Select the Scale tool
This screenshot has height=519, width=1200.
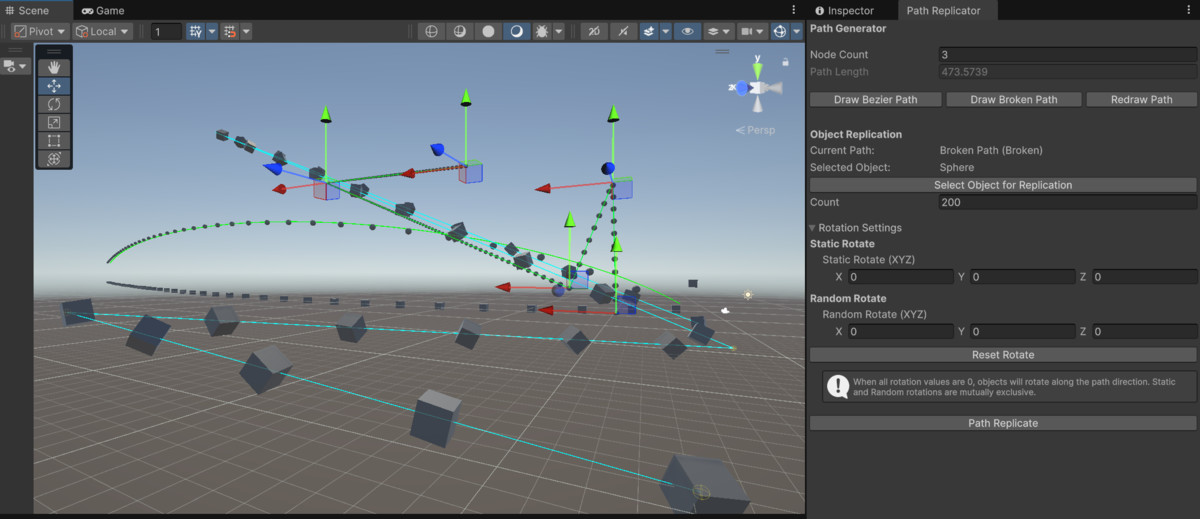point(54,122)
